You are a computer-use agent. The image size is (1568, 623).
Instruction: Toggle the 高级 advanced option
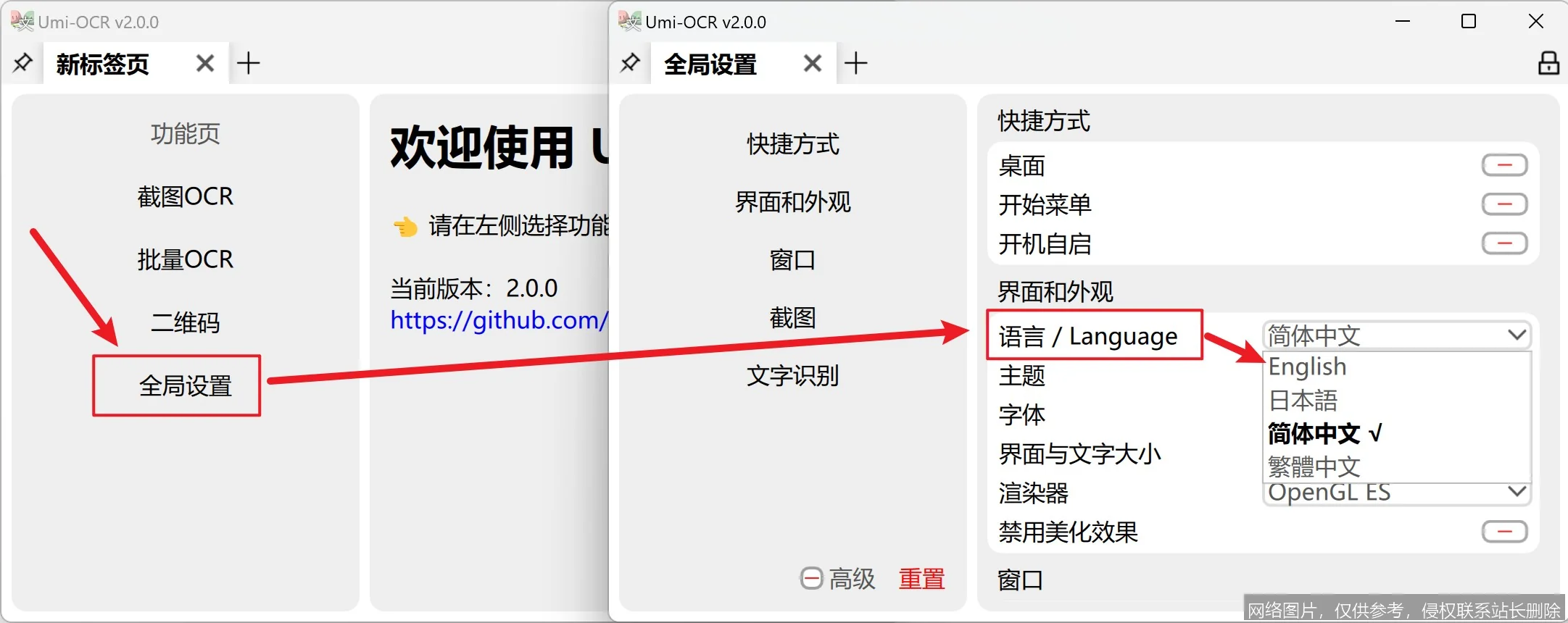[838, 579]
